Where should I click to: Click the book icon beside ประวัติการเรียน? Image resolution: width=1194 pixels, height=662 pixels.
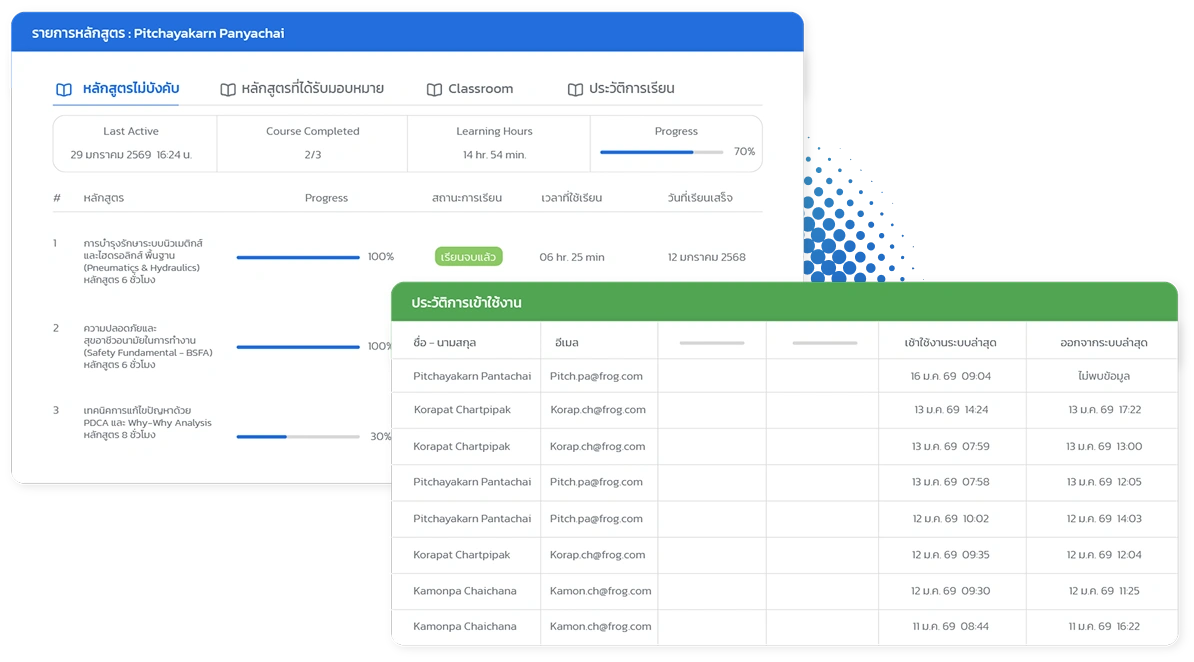point(575,89)
